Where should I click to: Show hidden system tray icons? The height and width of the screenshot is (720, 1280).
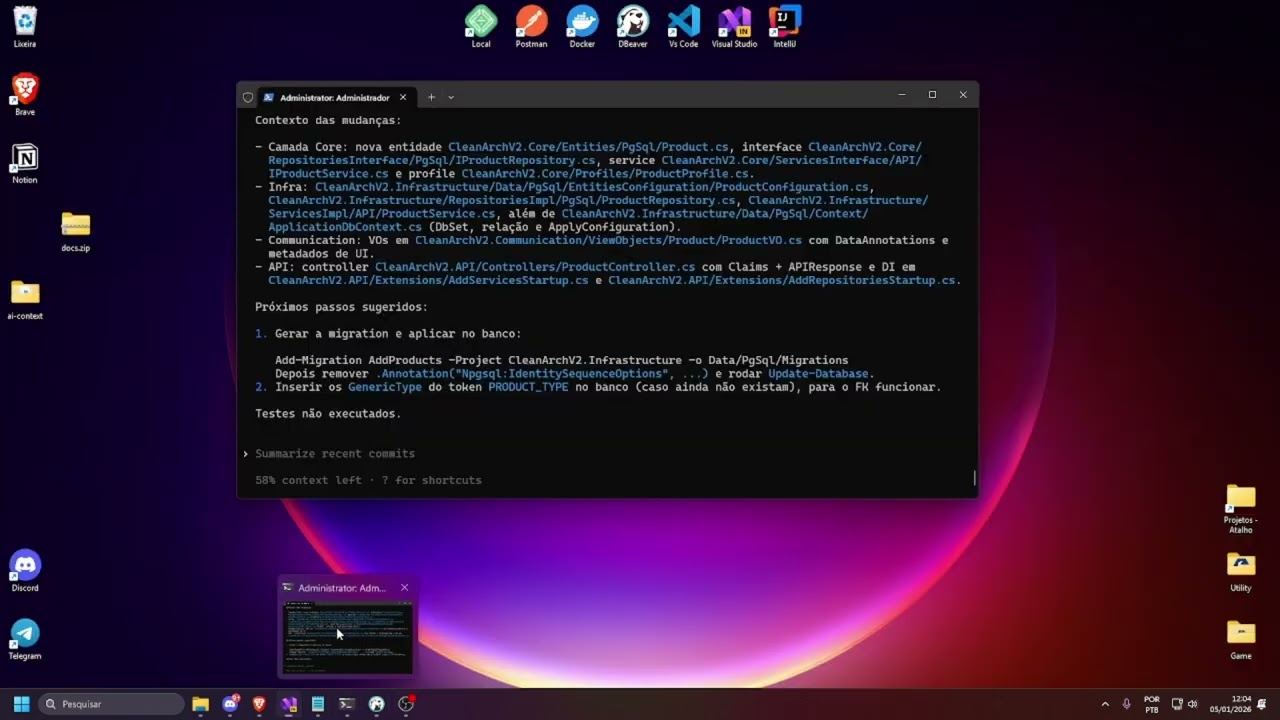pos(1105,704)
